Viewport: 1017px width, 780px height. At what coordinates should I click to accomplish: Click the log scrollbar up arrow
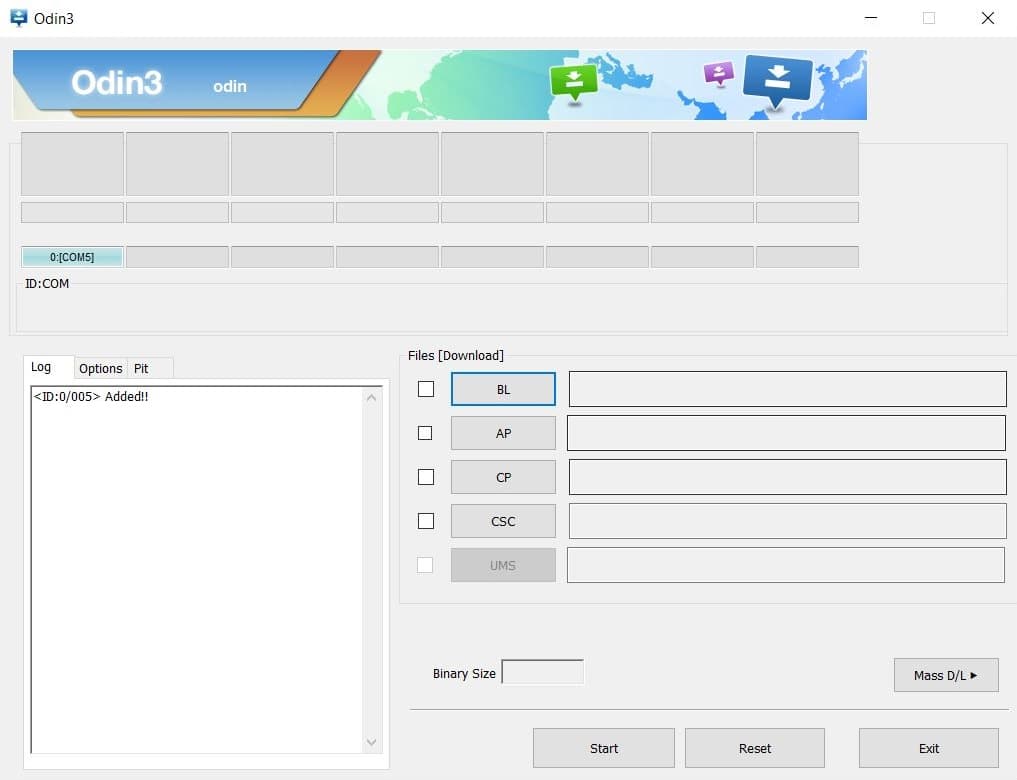pos(371,397)
